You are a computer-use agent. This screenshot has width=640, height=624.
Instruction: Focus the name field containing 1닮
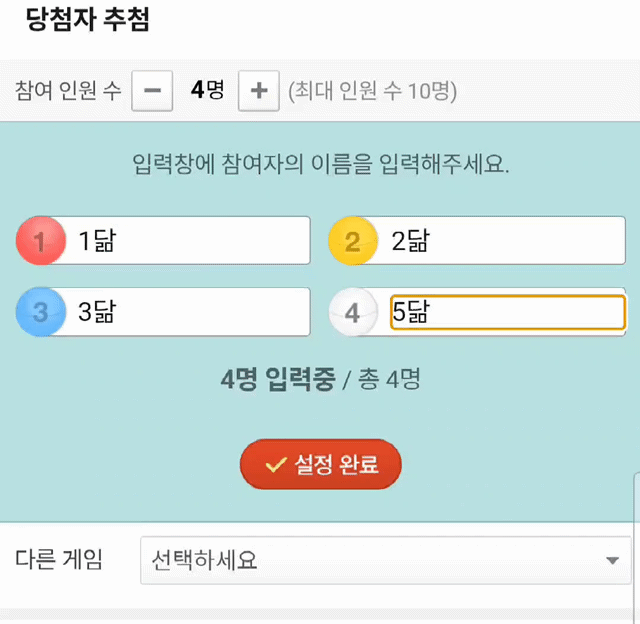185,241
